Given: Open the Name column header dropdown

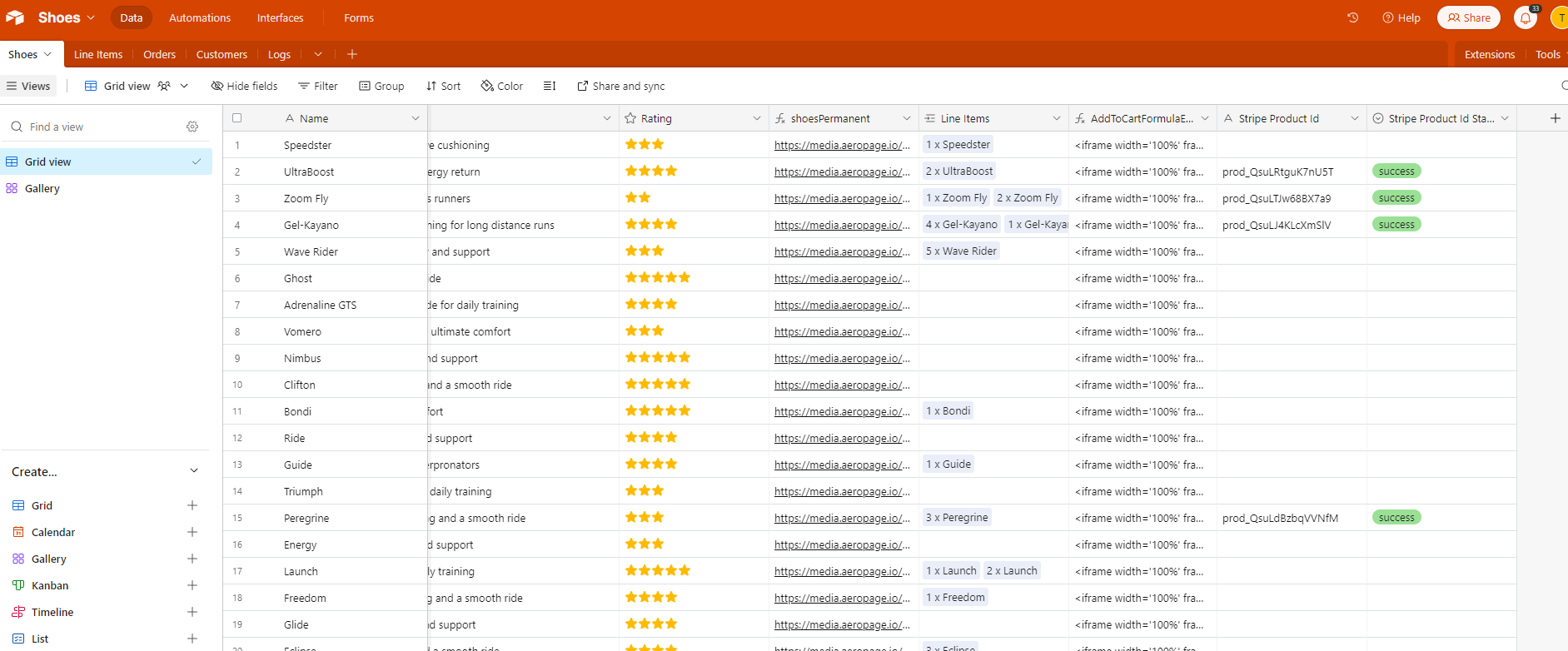Looking at the screenshot, I should coord(416,118).
